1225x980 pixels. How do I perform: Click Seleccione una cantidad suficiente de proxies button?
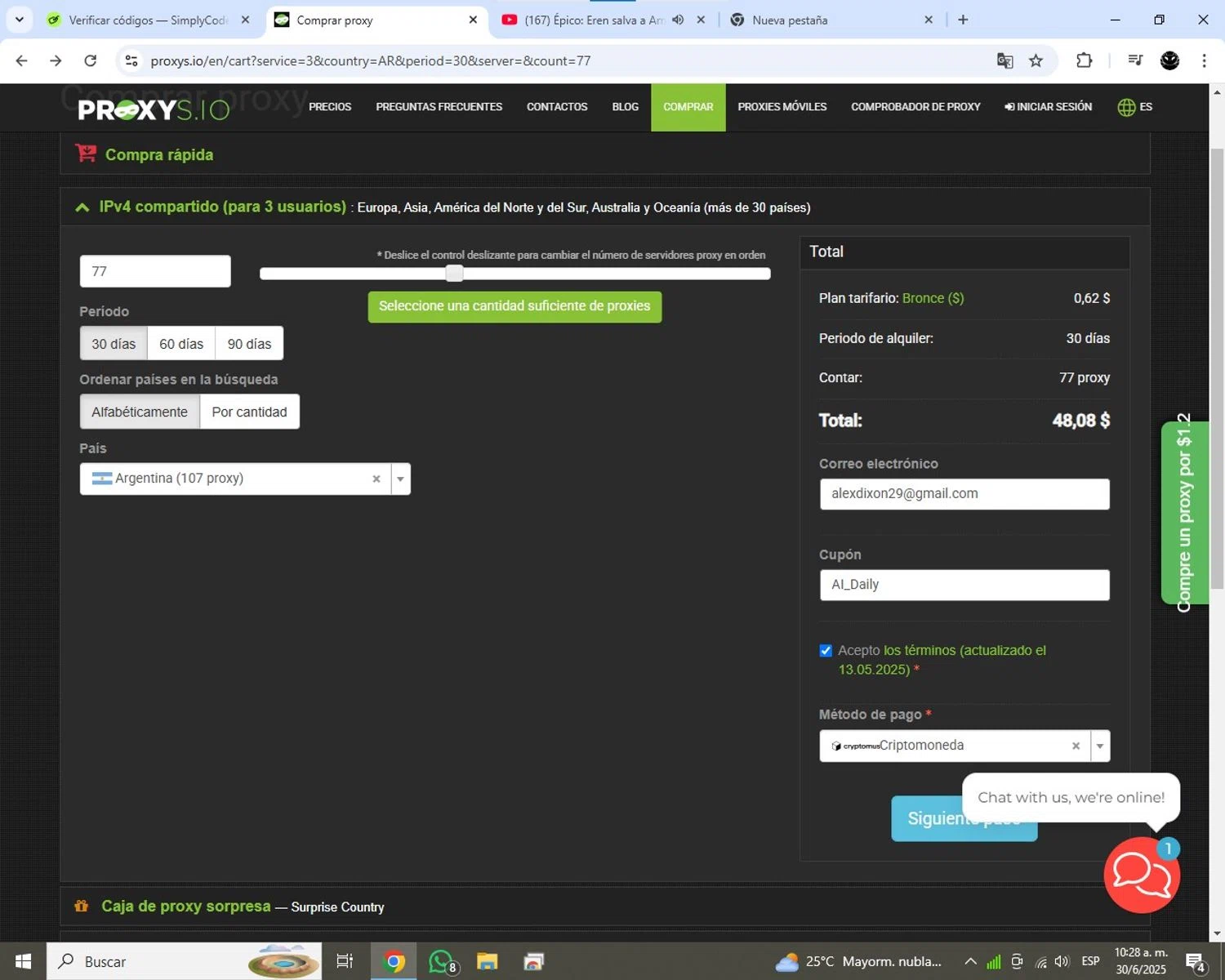[514, 306]
